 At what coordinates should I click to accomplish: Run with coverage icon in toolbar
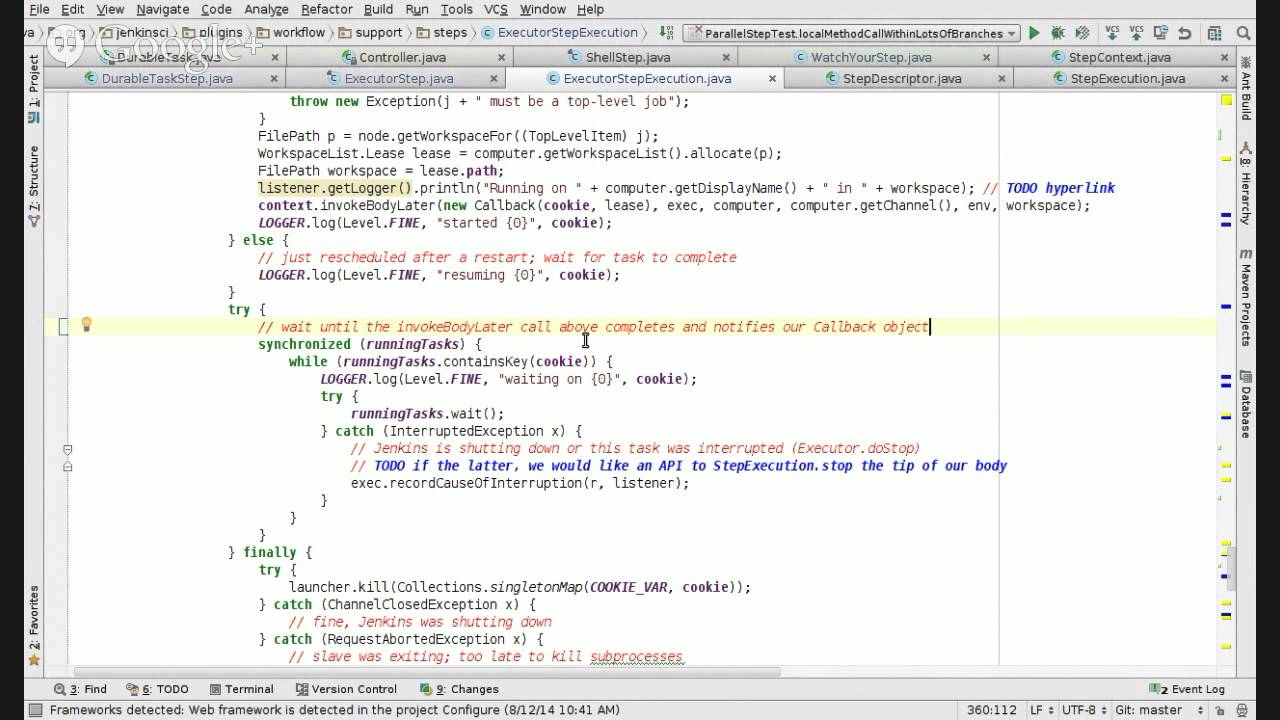[1081, 33]
